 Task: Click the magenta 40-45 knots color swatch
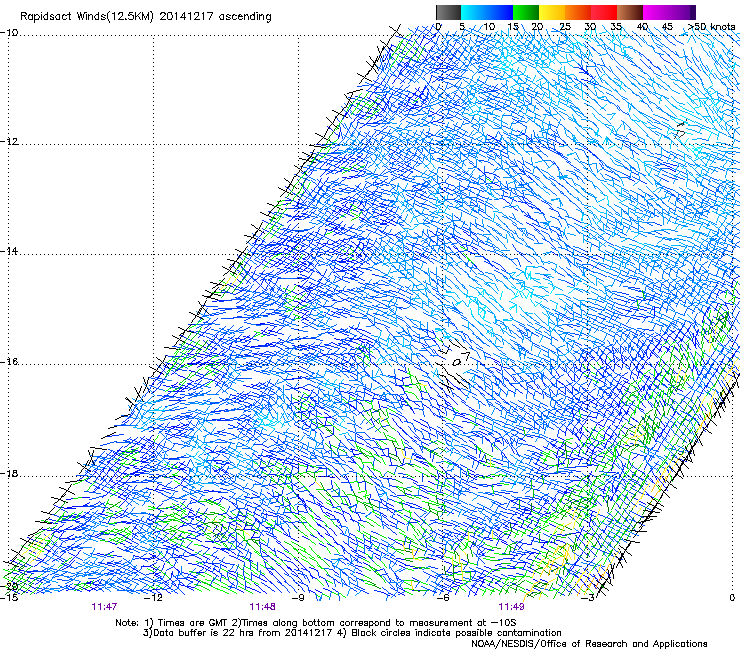[656, 12]
